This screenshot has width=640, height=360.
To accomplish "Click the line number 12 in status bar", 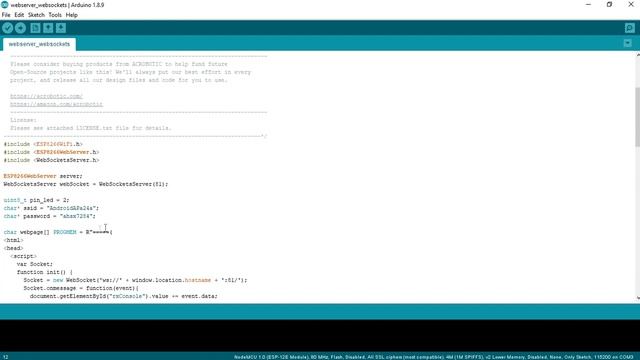I will [x=6, y=357].
